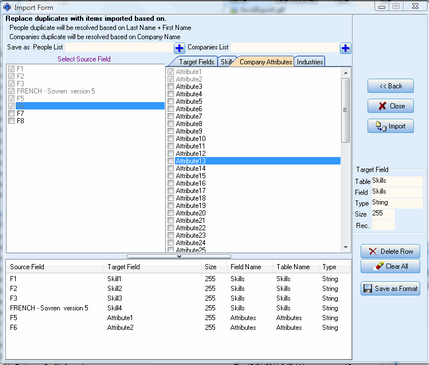Click the Target Field Size input
429x365 pixels.
click(x=383, y=214)
